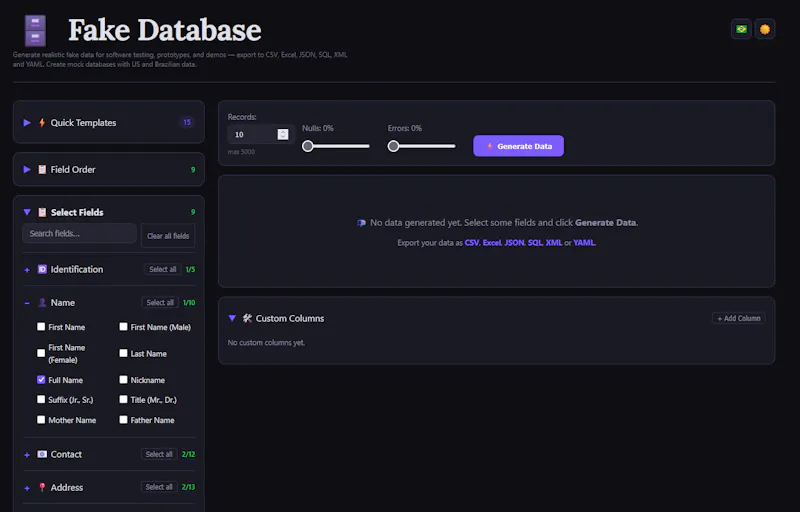The image size is (800, 512).
Task: Click the "No custom columns yet." text
Action: 266,343
